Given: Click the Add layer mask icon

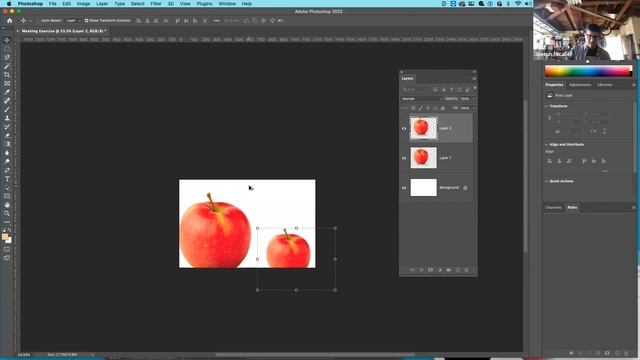Looking at the screenshot, I should (430, 270).
